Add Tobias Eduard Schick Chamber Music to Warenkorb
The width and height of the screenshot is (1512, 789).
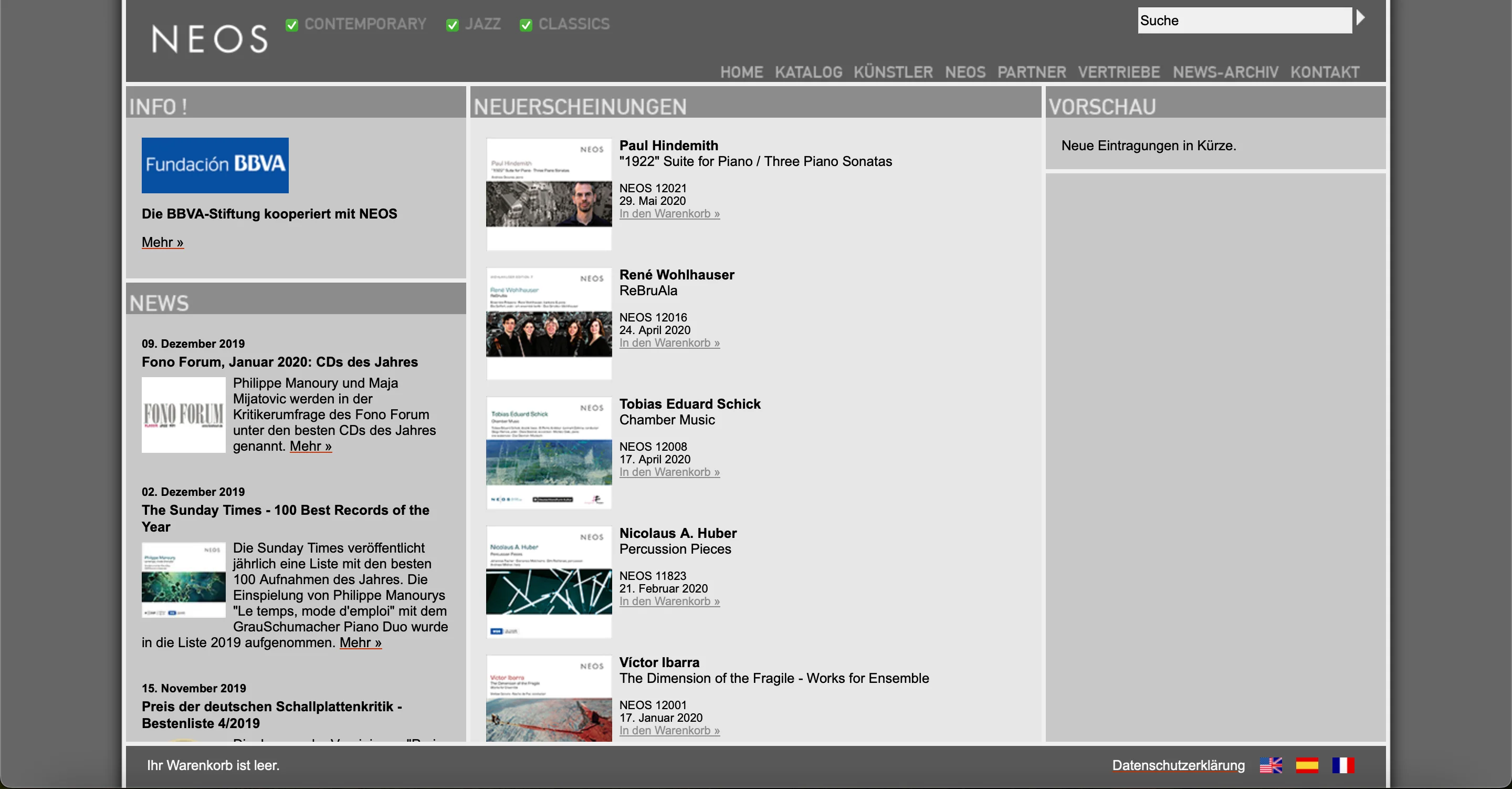669,472
